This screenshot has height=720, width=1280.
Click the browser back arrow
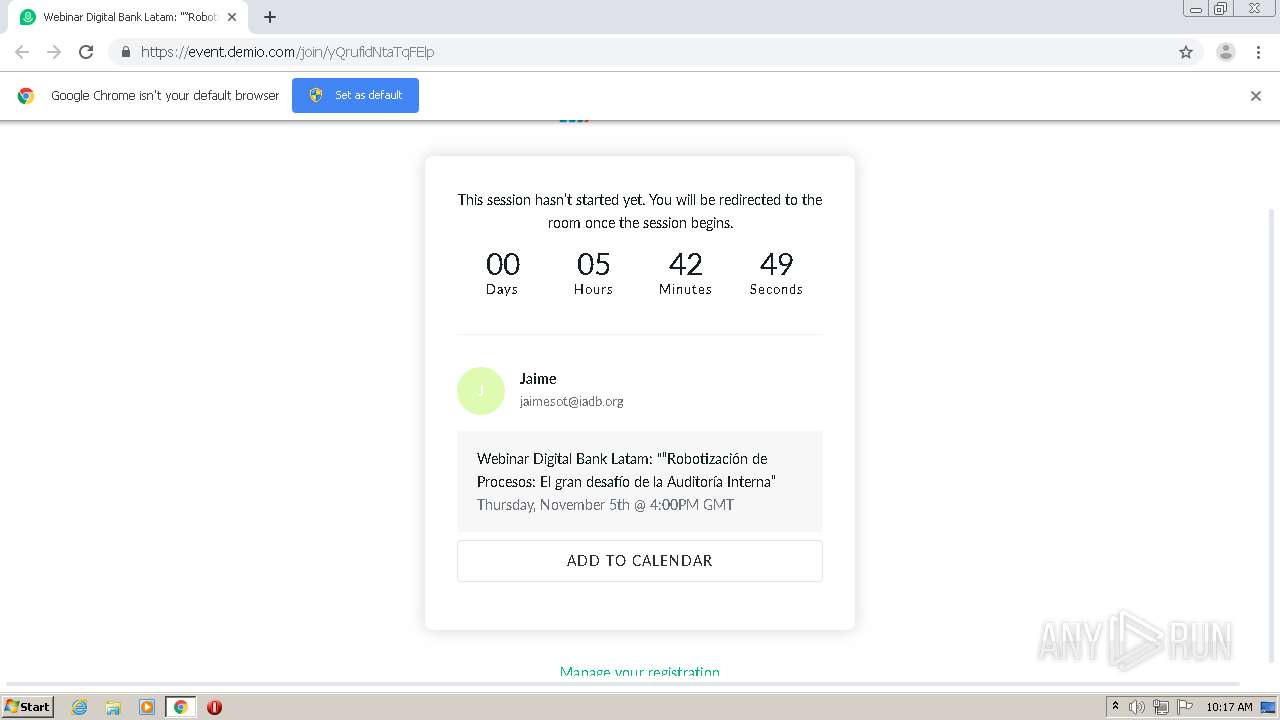pos(22,52)
